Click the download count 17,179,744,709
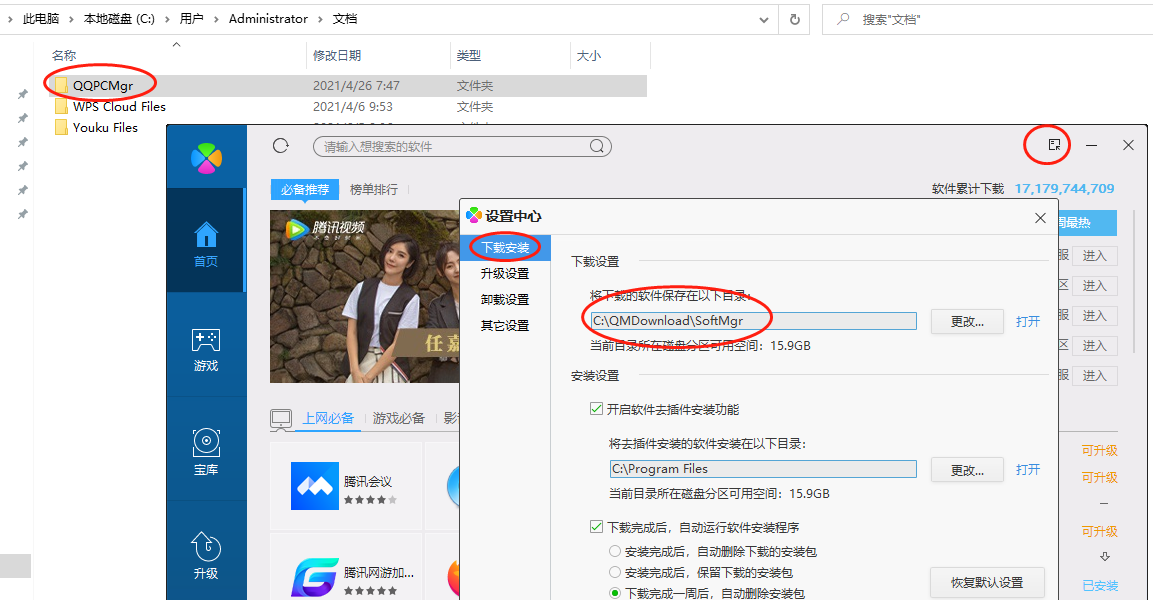Screen dimensions: 1153x600 (1065, 188)
